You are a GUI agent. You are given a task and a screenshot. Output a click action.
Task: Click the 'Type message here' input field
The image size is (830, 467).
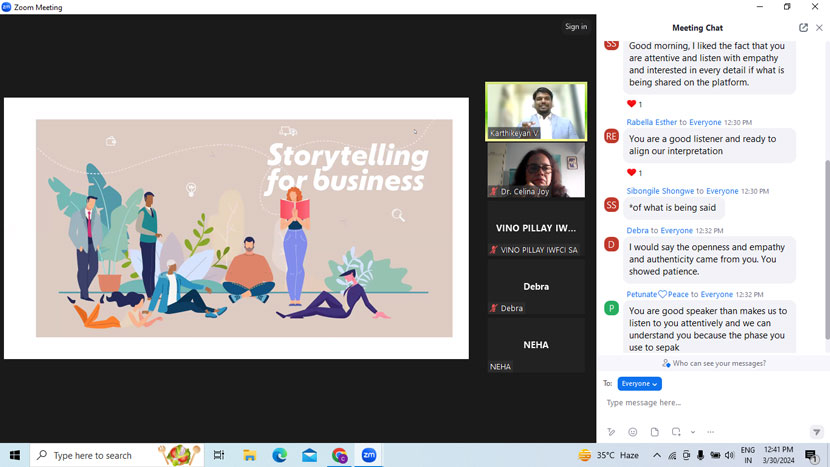pos(700,403)
